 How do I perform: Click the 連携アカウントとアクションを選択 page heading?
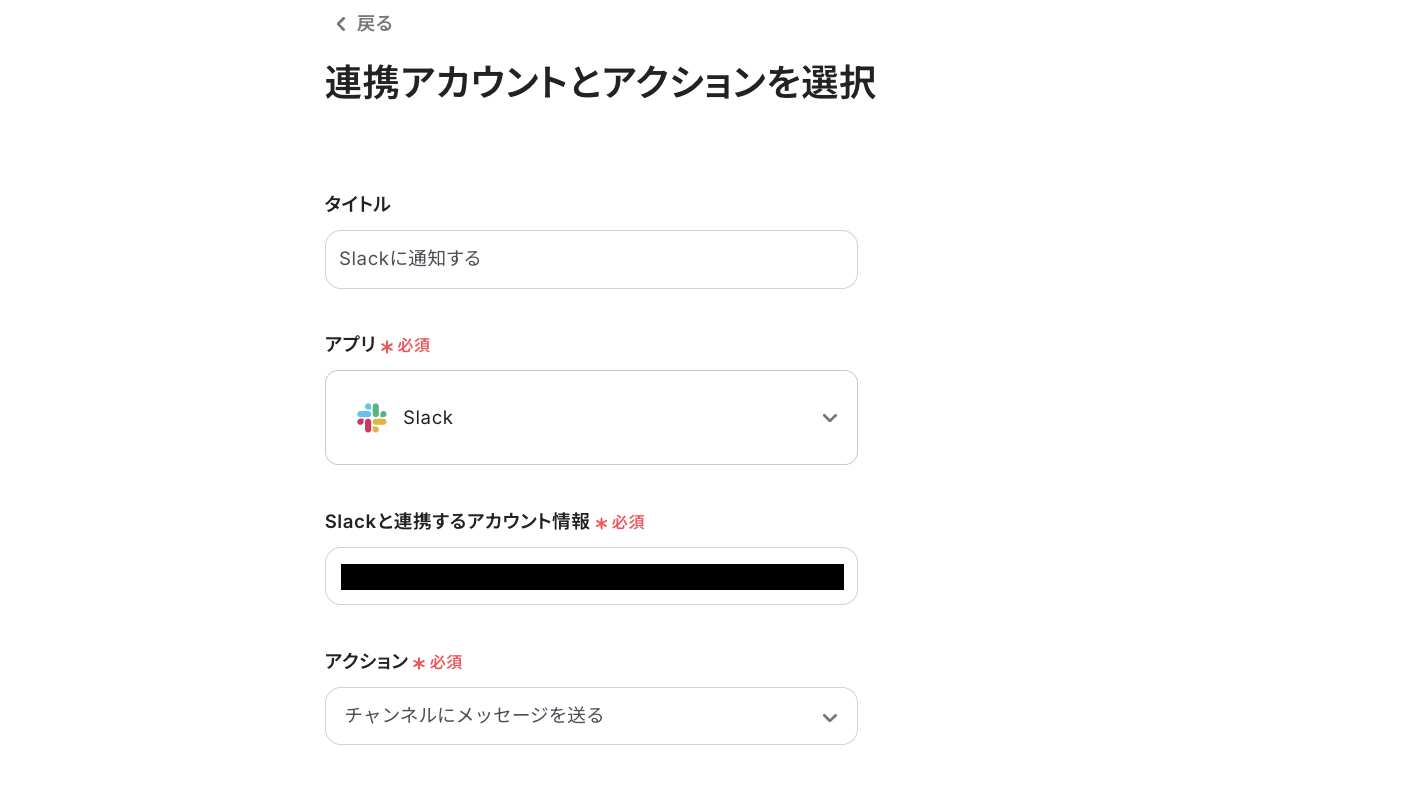pos(600,82)
